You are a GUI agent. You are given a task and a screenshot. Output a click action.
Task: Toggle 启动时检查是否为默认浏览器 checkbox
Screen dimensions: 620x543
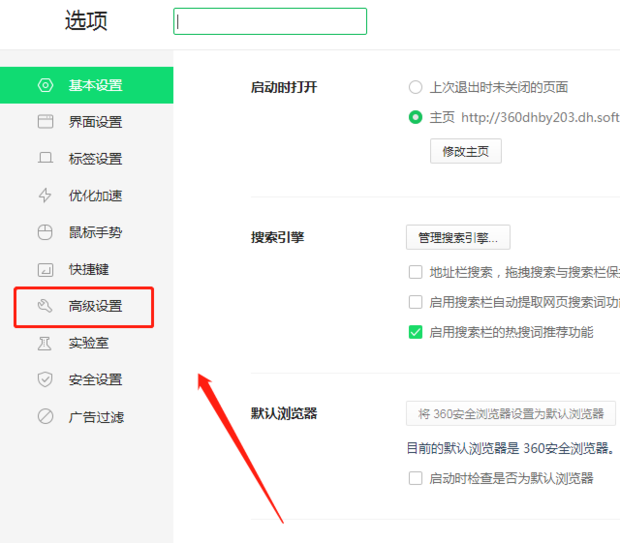point(416,478)
